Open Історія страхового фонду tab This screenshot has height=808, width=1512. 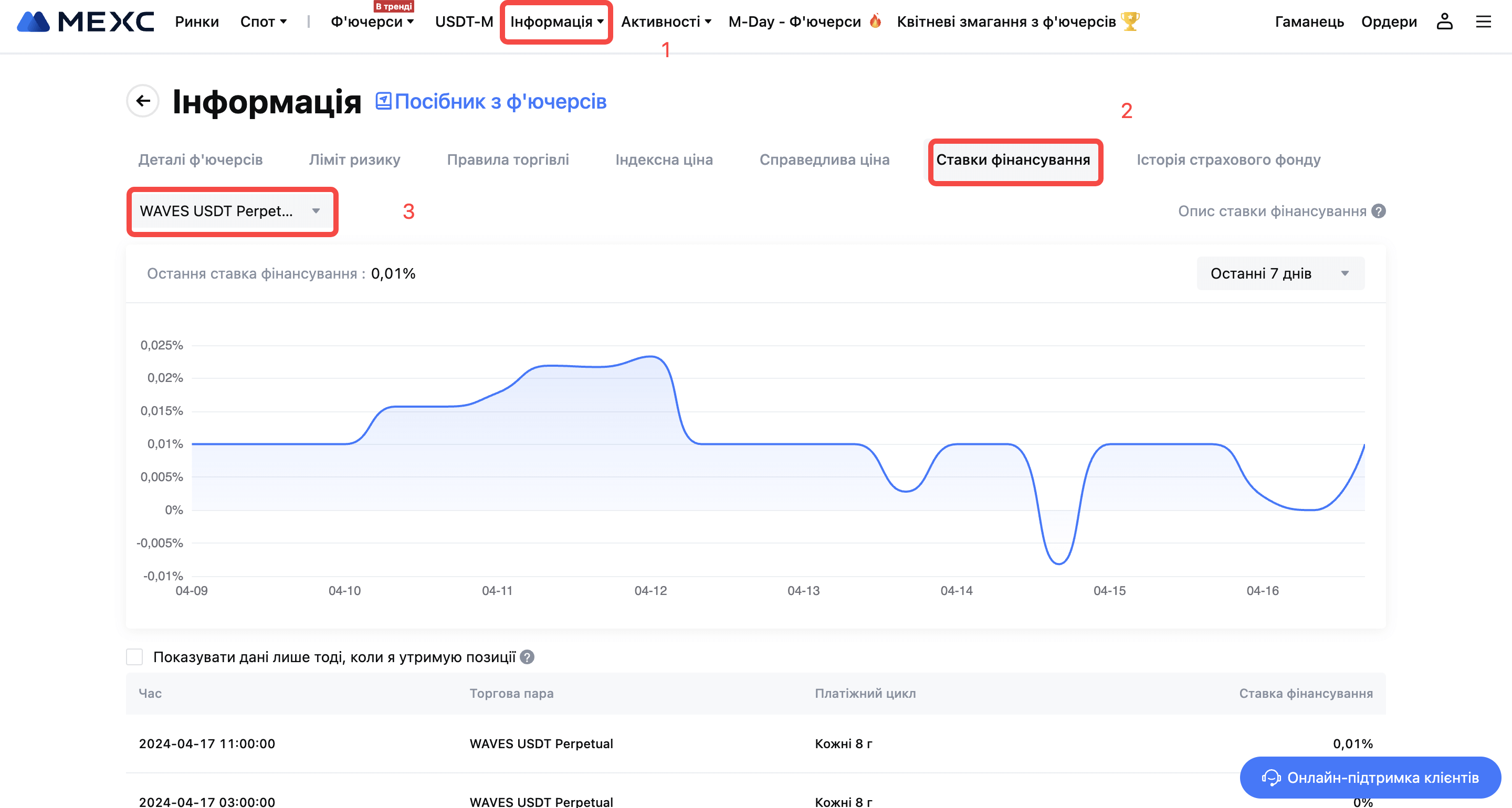pos(1228,160)
